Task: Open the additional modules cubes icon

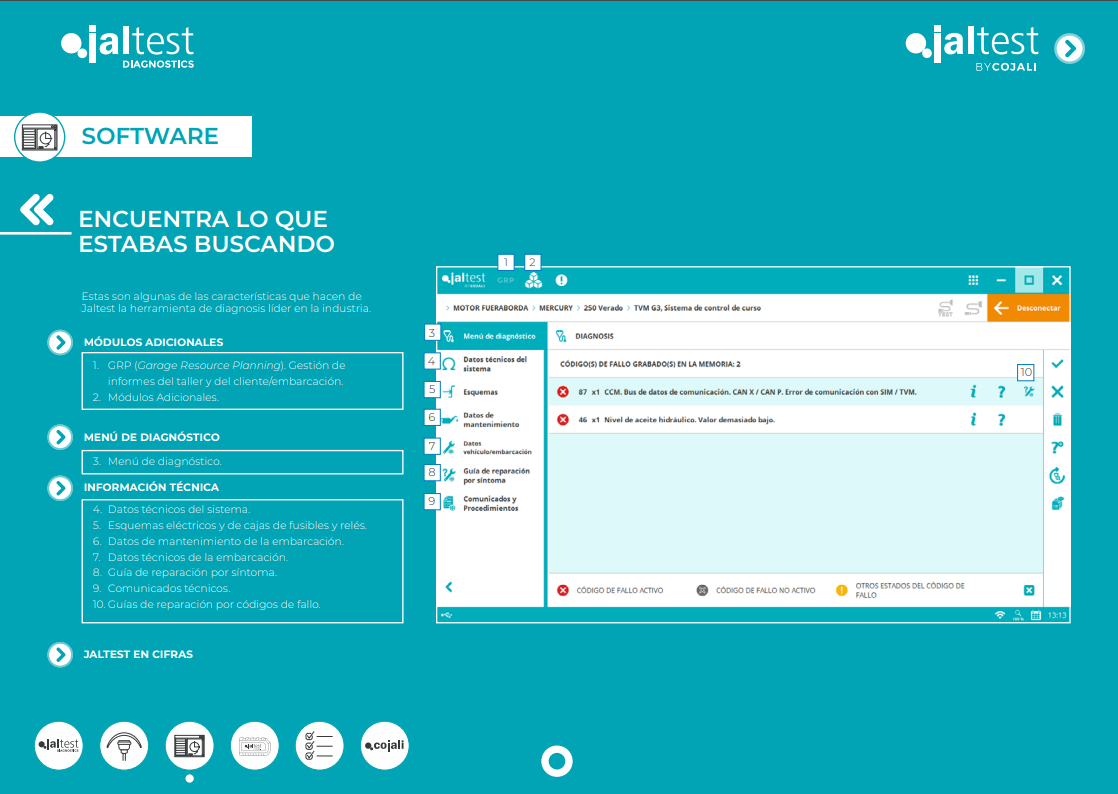Action: pos(533,281)
